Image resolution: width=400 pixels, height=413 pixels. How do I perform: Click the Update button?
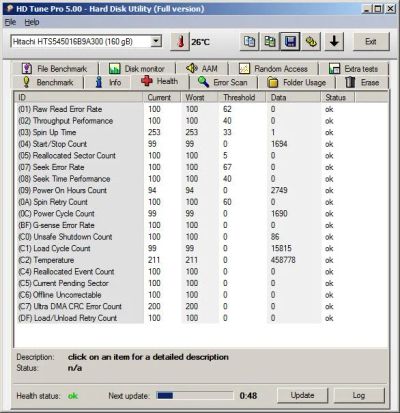[302, 395]
